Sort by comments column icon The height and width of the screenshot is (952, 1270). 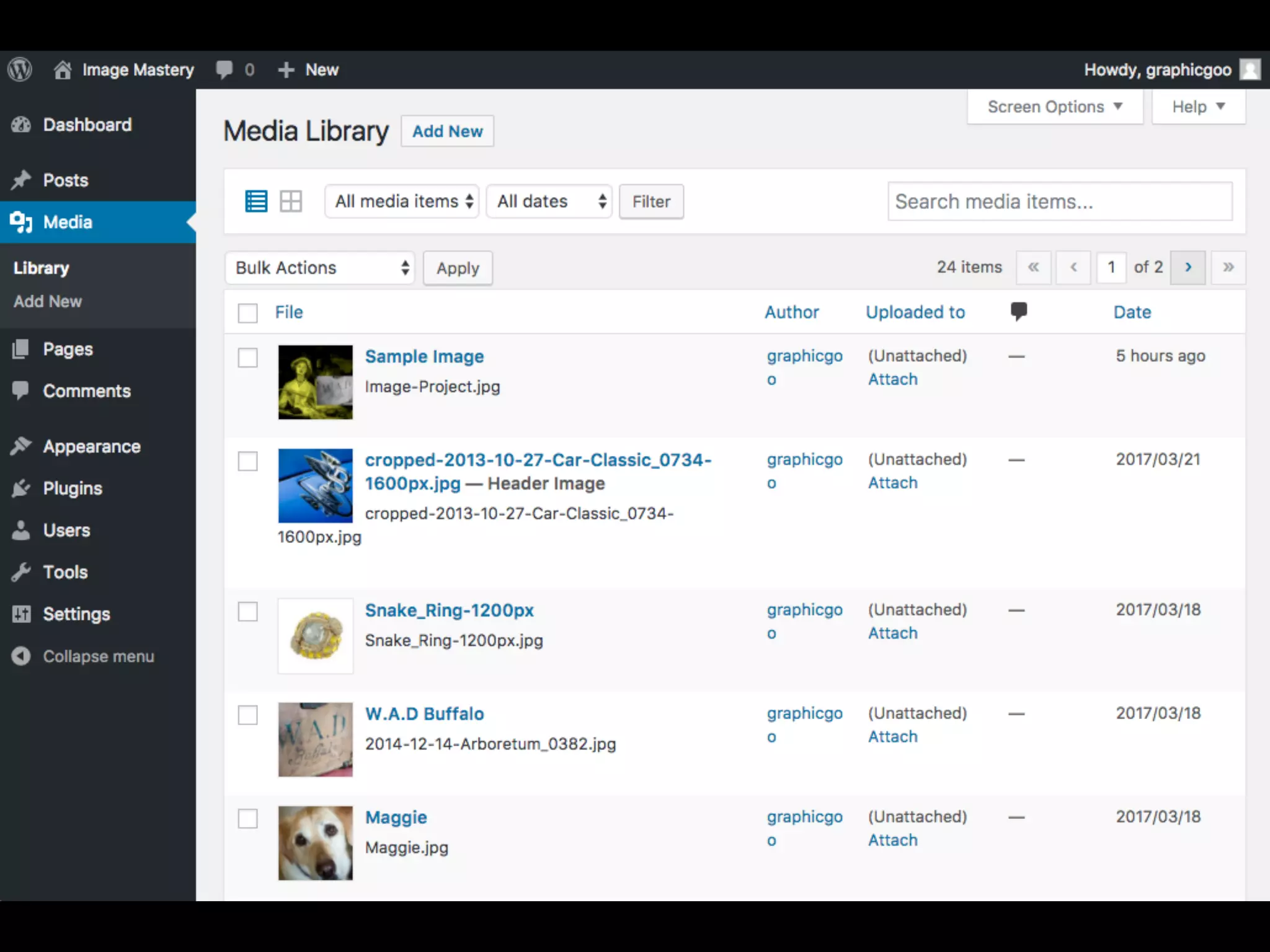(x=1018, y=311)
